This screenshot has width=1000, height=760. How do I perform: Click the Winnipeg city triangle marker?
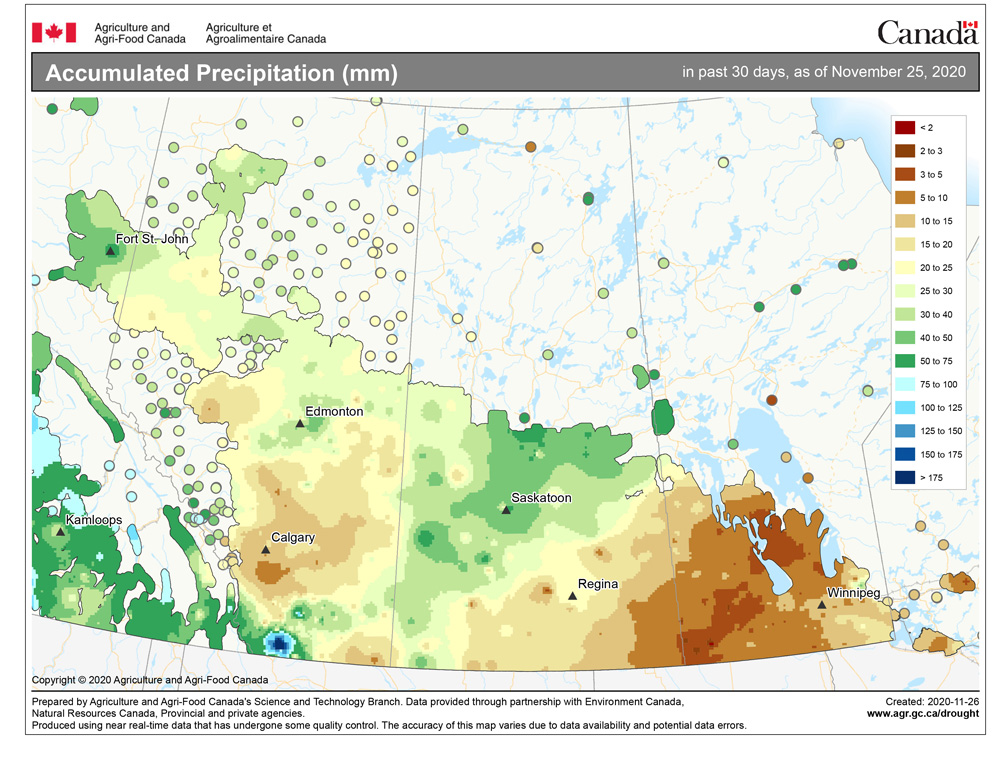tap(822, 604)
